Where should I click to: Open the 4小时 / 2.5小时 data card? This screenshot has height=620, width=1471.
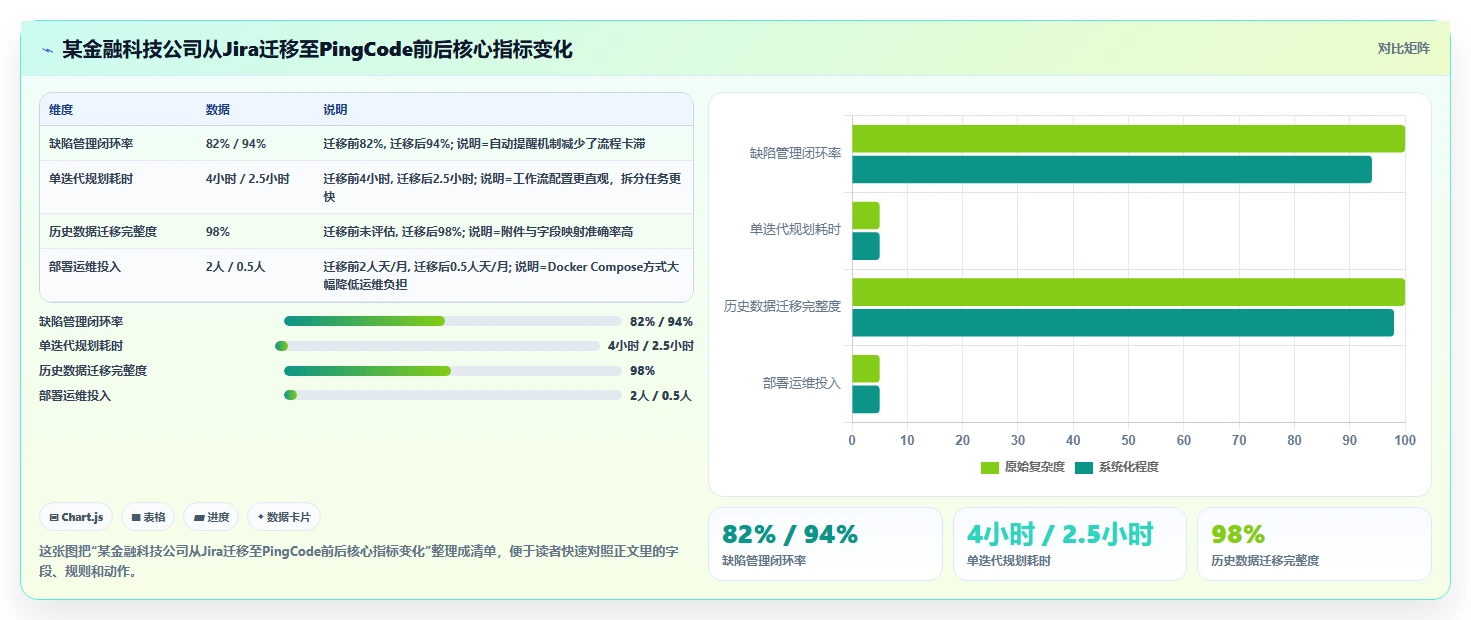(1070, 544)
